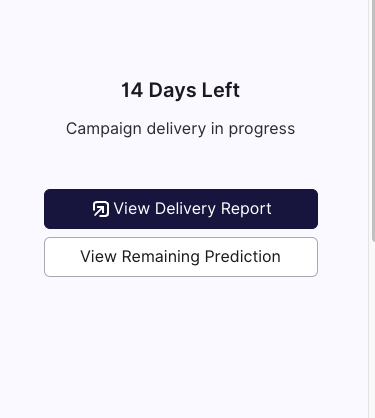Click Campaign delivery in progress status text

tap(180, 129)
